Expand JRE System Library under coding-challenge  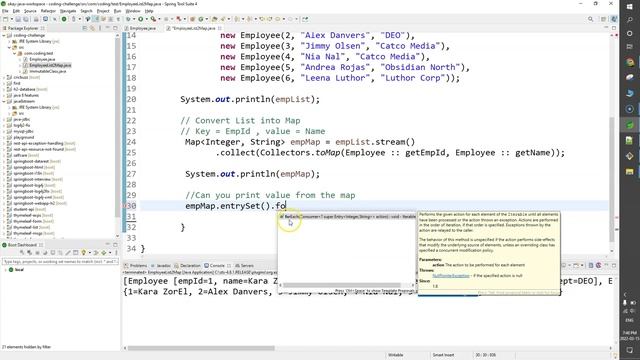click(9, 42)
